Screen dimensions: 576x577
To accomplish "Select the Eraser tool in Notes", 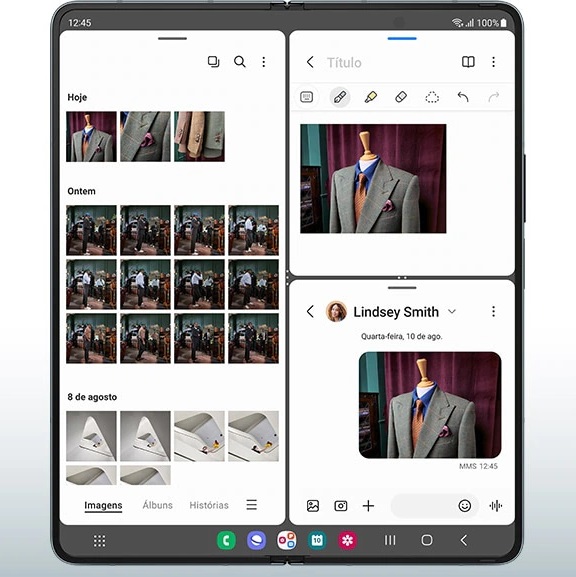I will coord(401,97).
